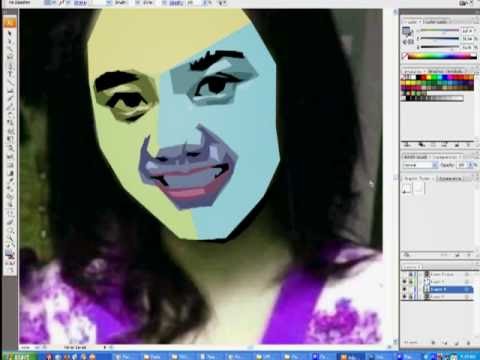Click the second color value field

[x=467, y=39]
